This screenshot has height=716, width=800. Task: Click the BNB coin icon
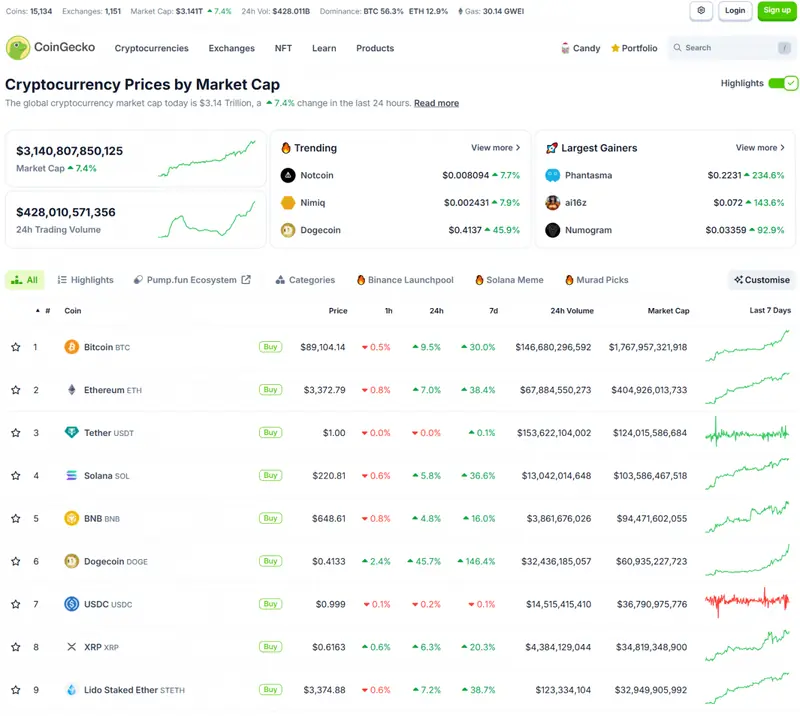pyautogui.click(x=71, y=519)
